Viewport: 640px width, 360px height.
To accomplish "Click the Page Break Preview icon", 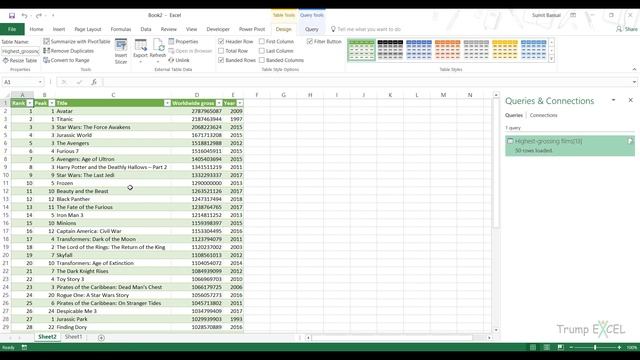I will [560, 347].
